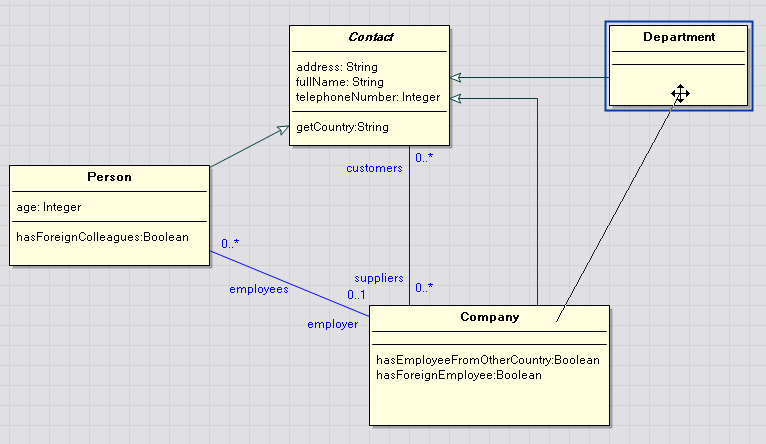Select the Department class name

tap(679, 37)
